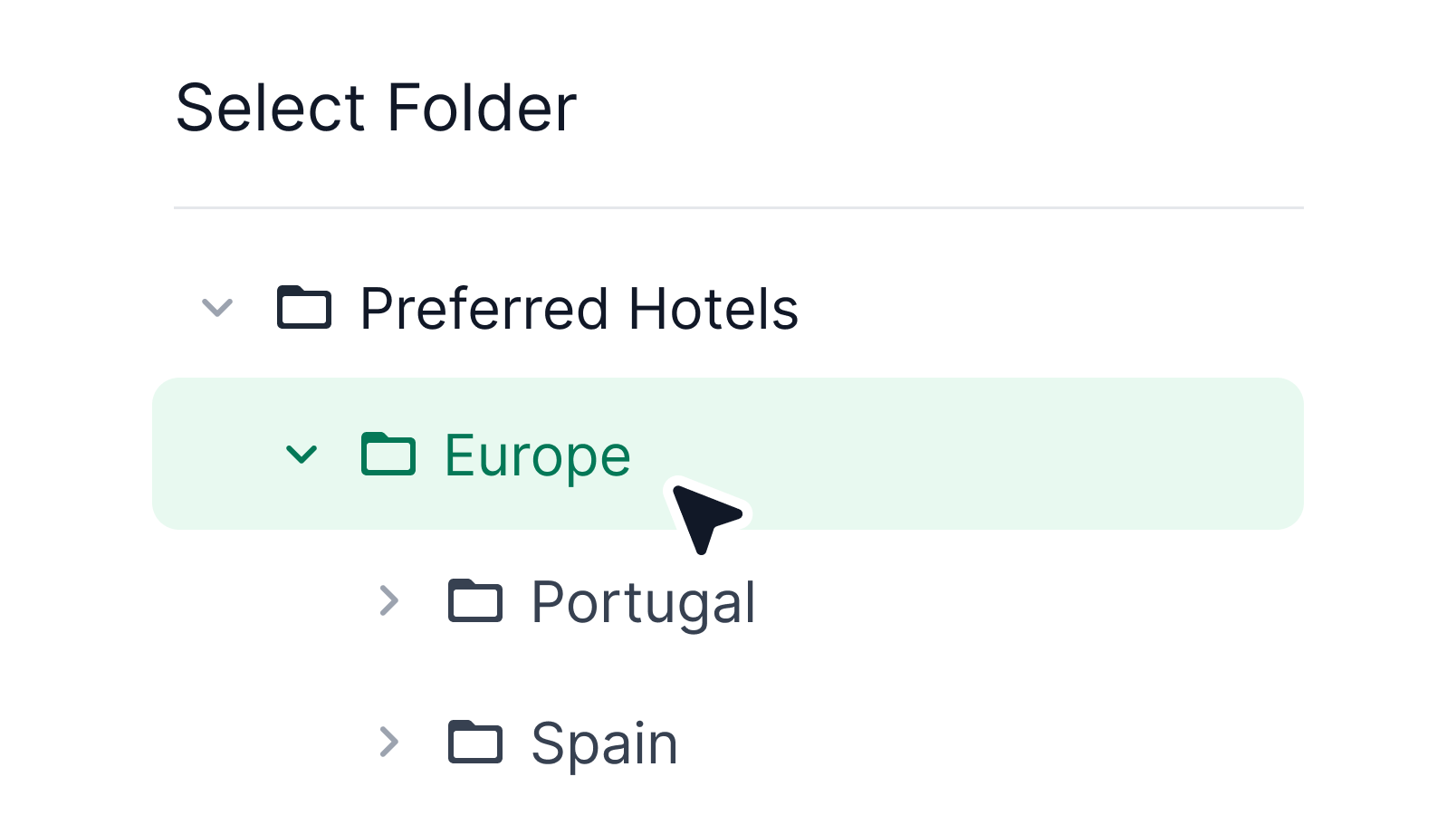This screenshot has width=1456, height=815.
Task: Select the Portugal folder
Action: [x=645, y=599]
